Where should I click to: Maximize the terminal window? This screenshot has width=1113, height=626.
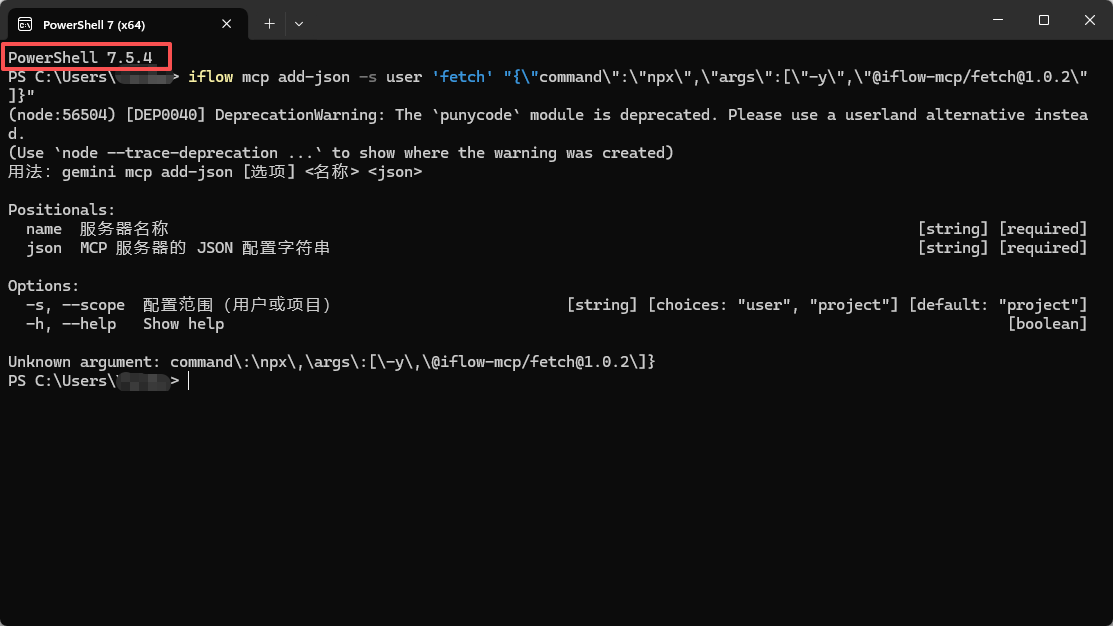pos(1043,20)
